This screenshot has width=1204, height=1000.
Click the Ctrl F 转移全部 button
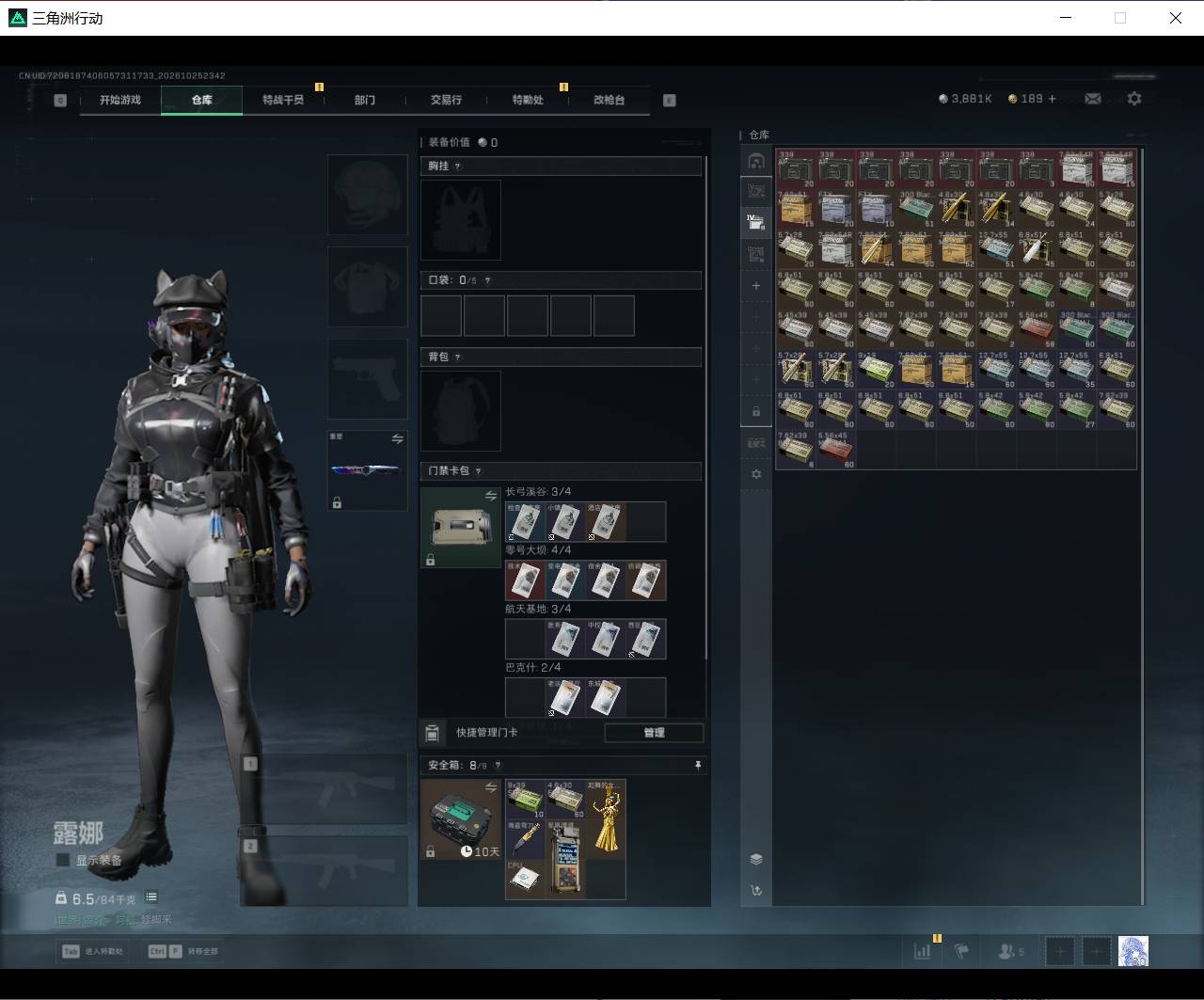click(x=182, y=951)
